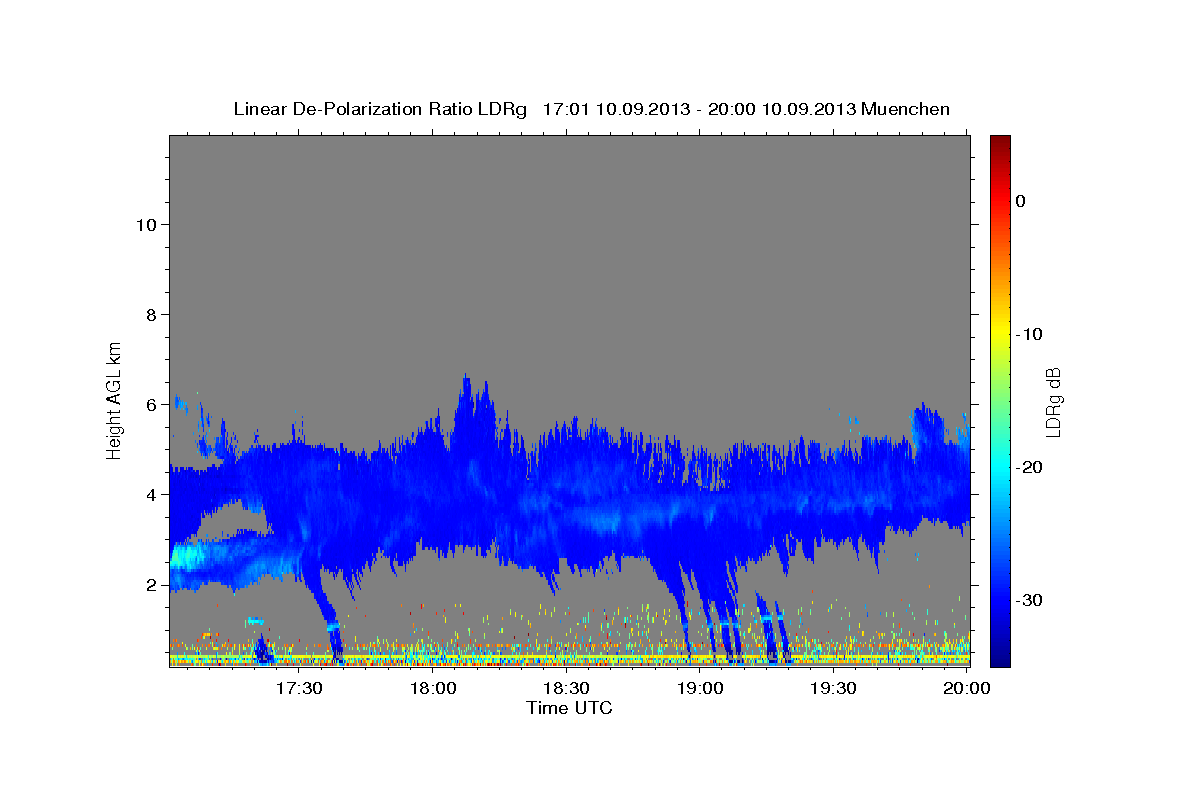Click the colorbar value -10
The height and width of the screenshot is (800, 1200).
tap(1031, 334)
